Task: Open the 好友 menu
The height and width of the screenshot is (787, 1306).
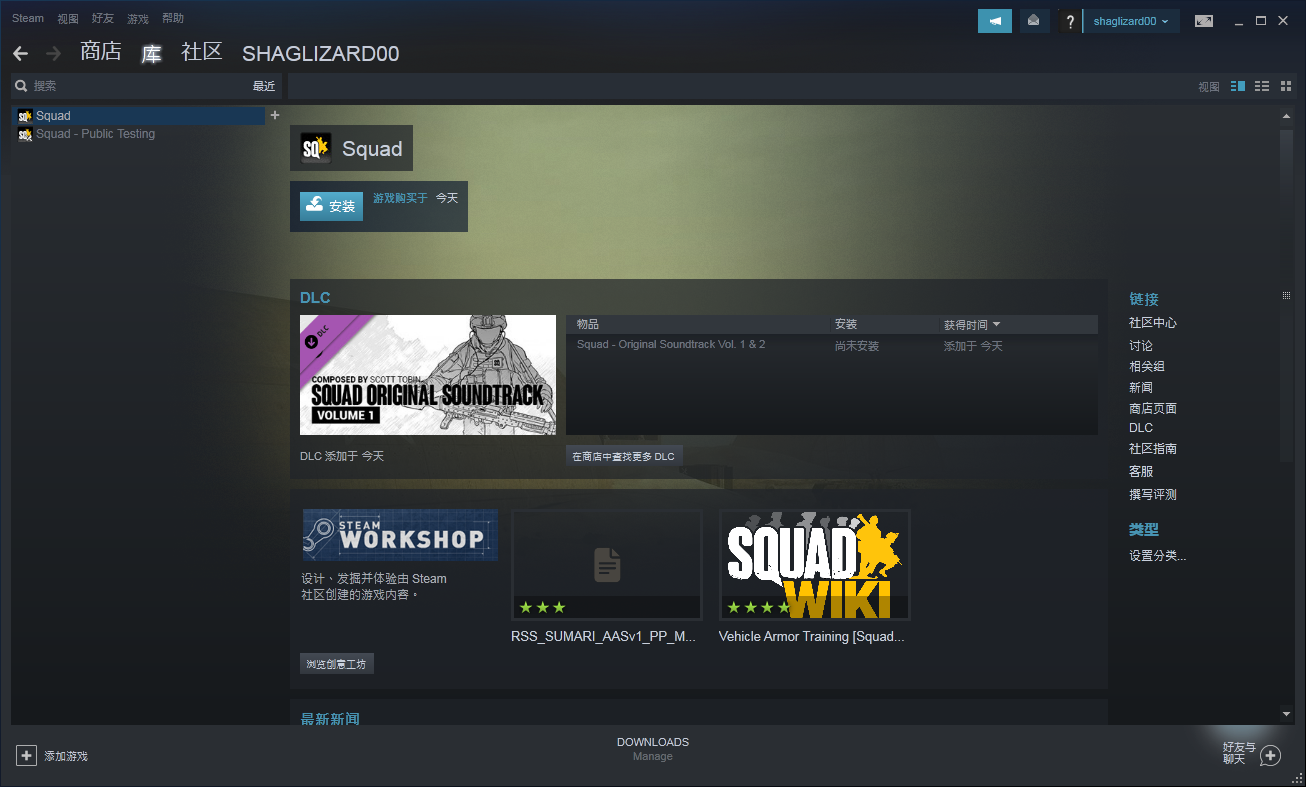Action: (x=102, y=18)
